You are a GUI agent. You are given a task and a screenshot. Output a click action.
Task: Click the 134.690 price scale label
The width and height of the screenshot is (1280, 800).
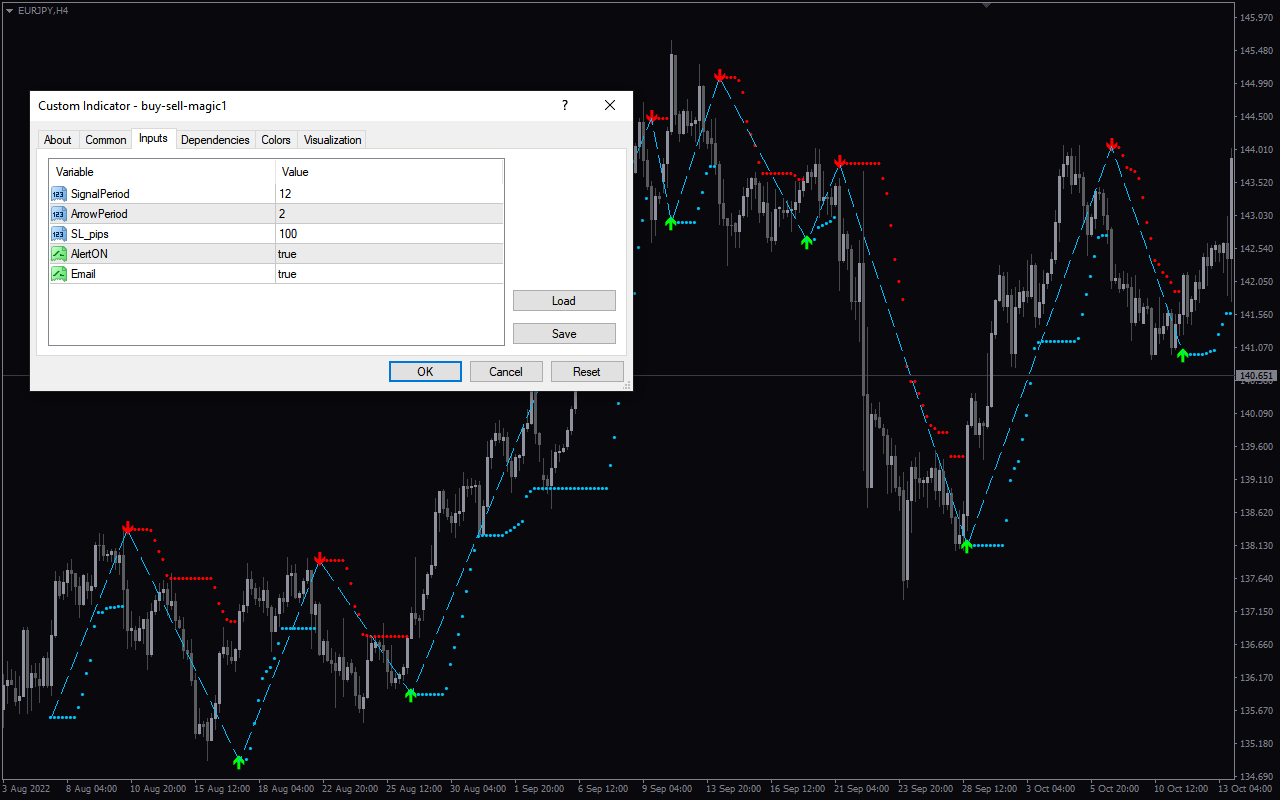1257,777
